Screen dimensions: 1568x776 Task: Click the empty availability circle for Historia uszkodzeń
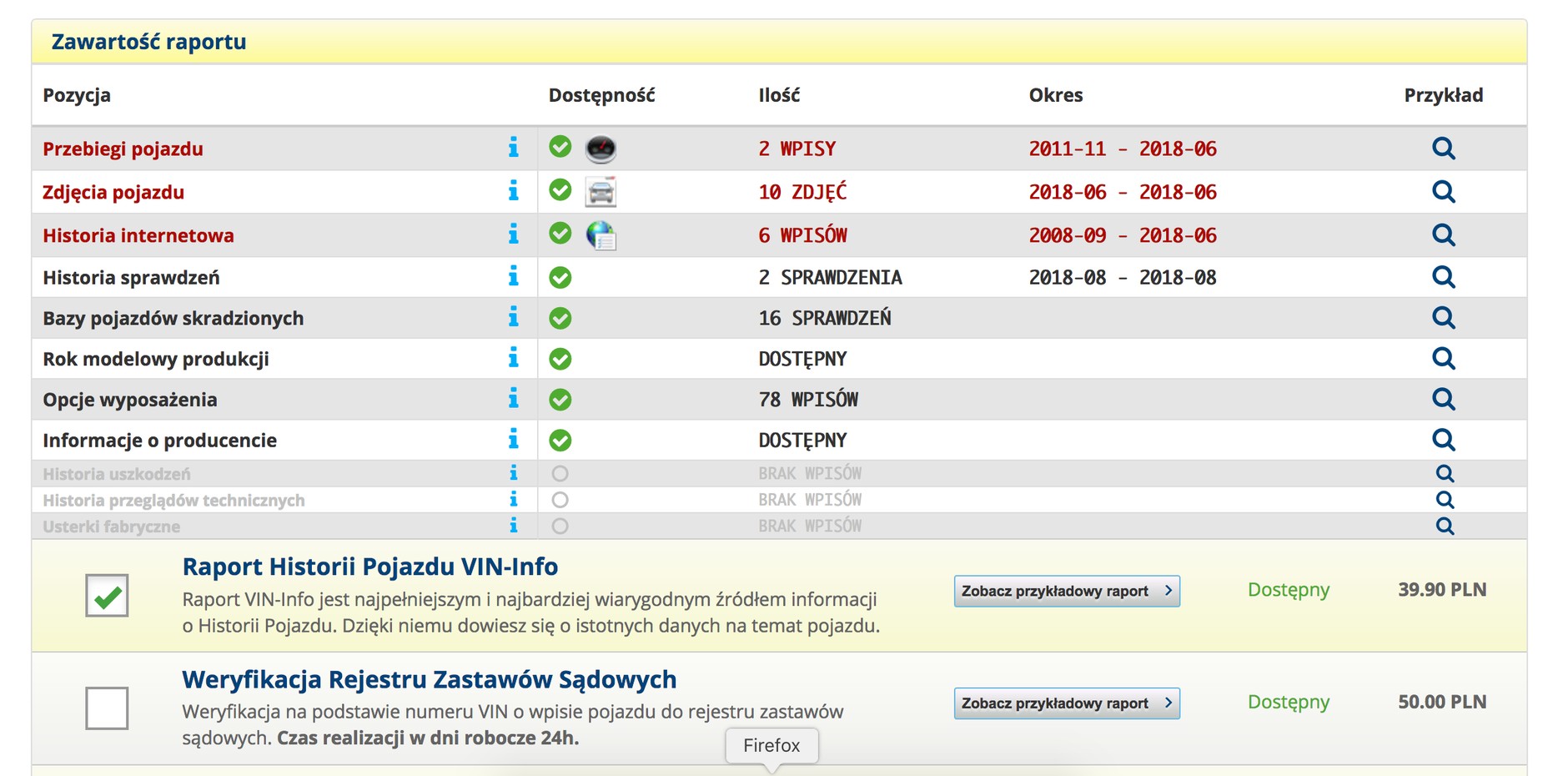tap(560, 472)
